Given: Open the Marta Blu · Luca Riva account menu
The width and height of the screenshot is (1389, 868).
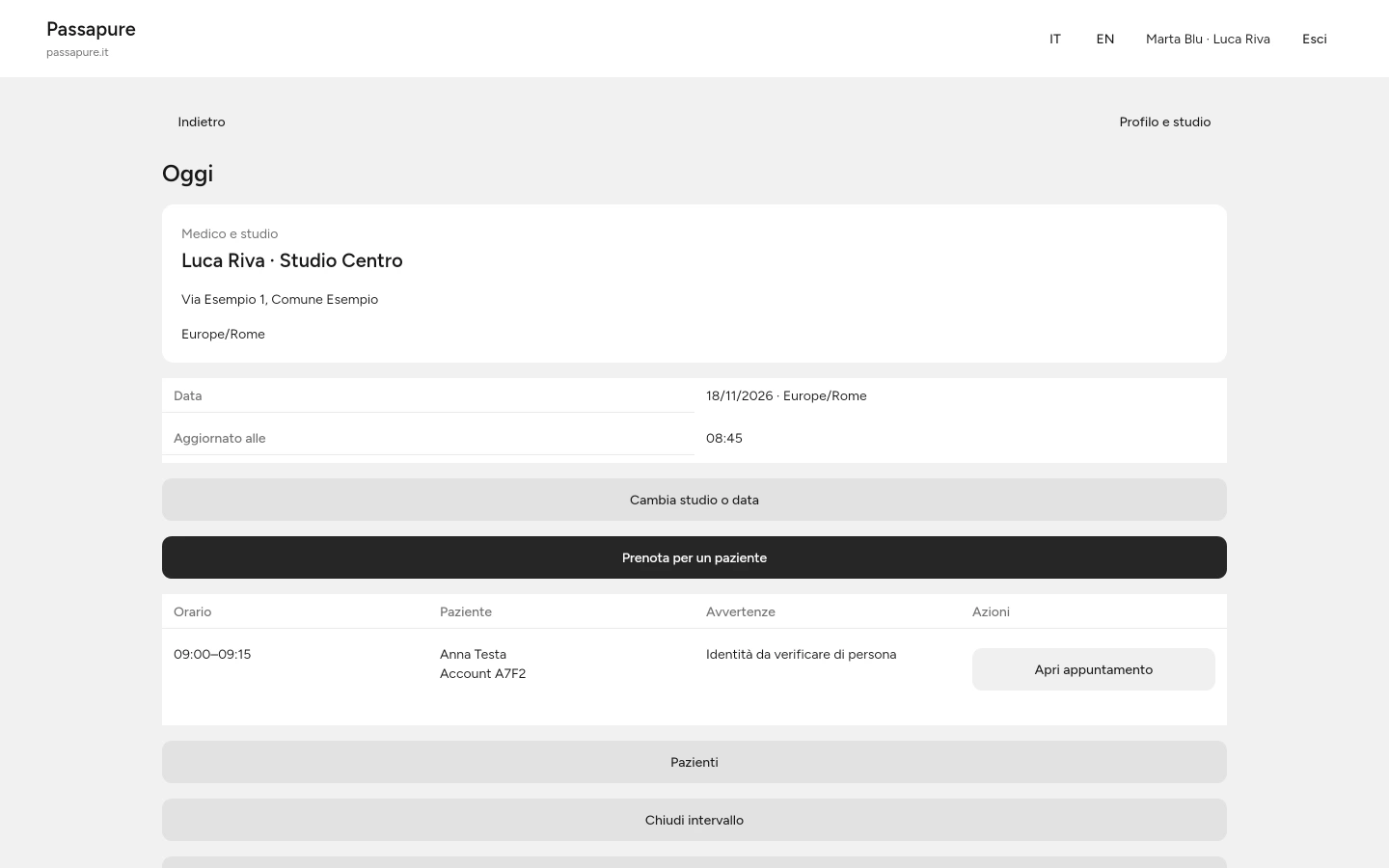Looking at the screenshot, I should [1208, 39].
